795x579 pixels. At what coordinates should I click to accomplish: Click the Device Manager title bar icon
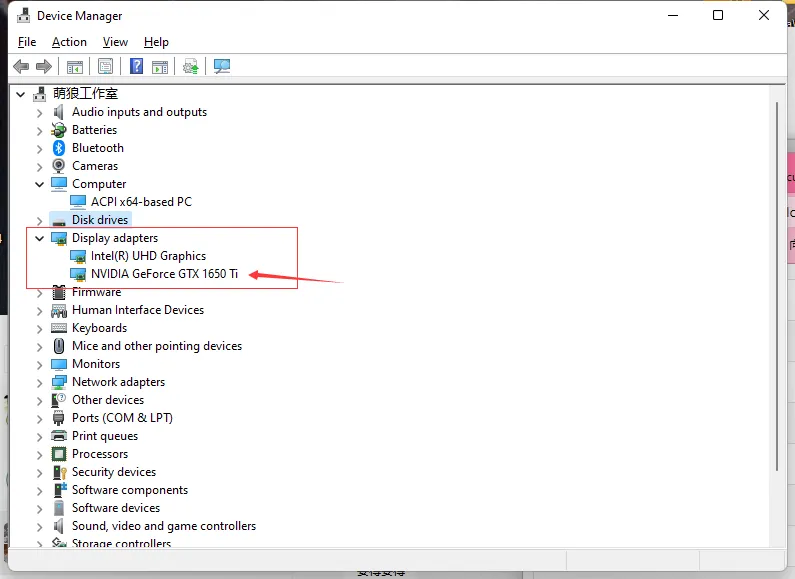[x=23, y=16]
